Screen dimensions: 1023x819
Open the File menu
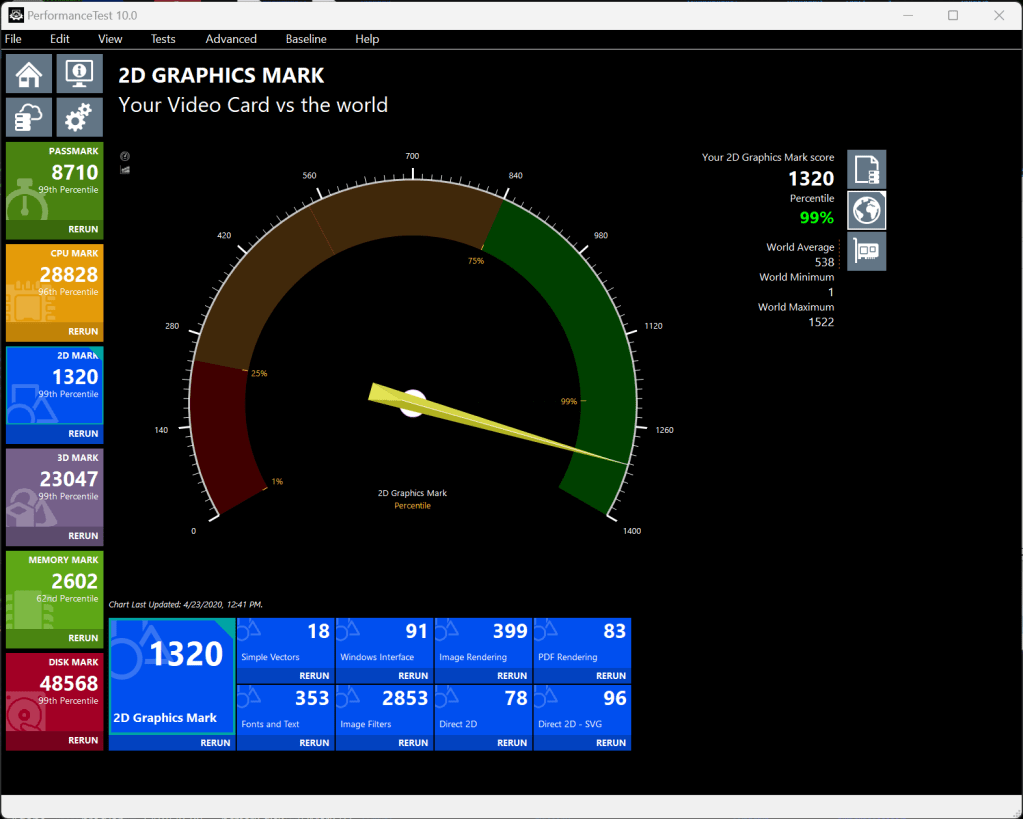pos(13,39)
